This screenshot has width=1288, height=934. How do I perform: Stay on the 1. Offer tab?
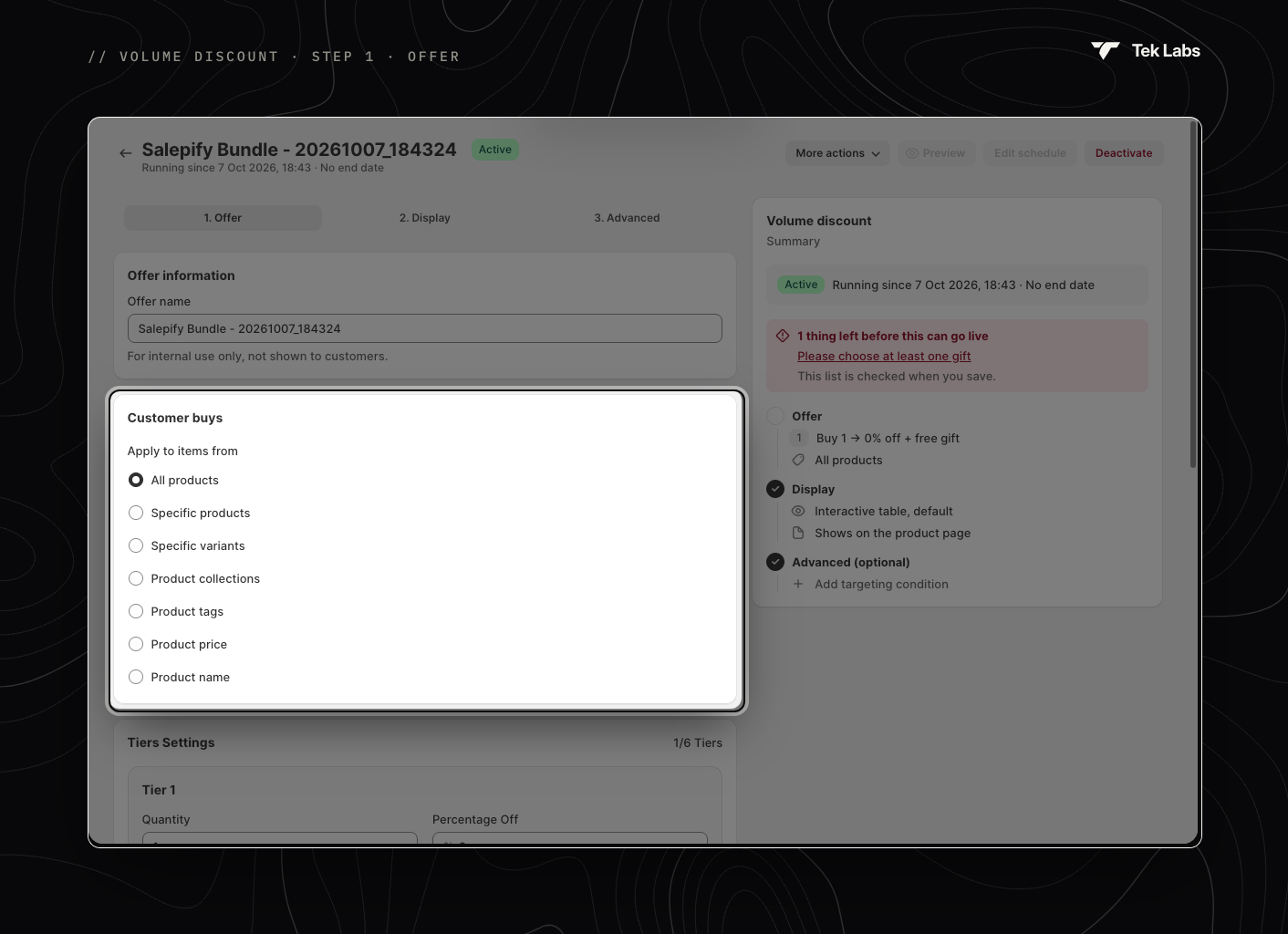pos(223,218)
